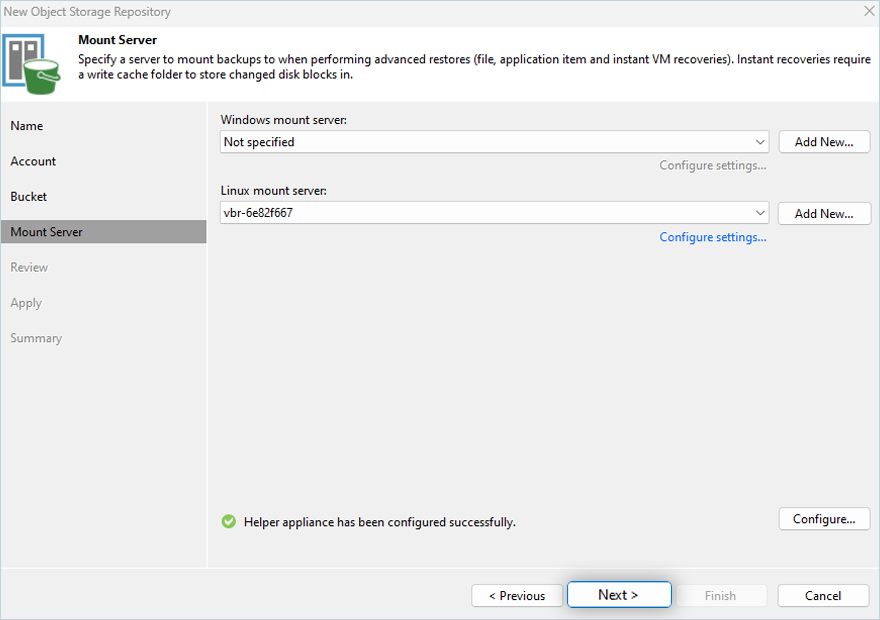Click the green success checkmark icon

point(229,522)
